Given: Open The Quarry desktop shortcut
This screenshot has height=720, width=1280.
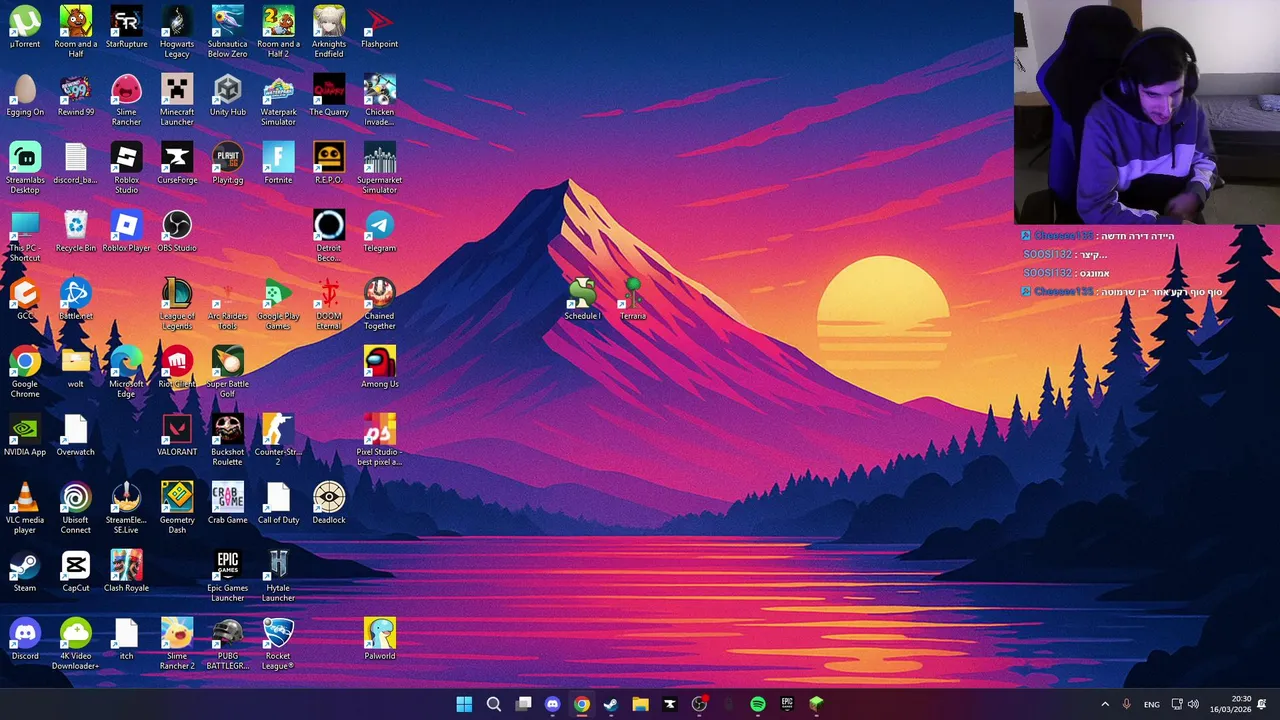Looking at the screenshot, I should 329,96.
